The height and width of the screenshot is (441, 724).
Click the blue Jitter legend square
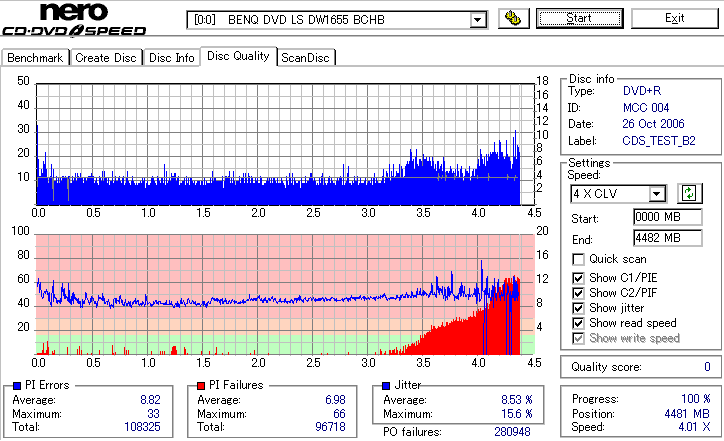click(x=386, y=386)
